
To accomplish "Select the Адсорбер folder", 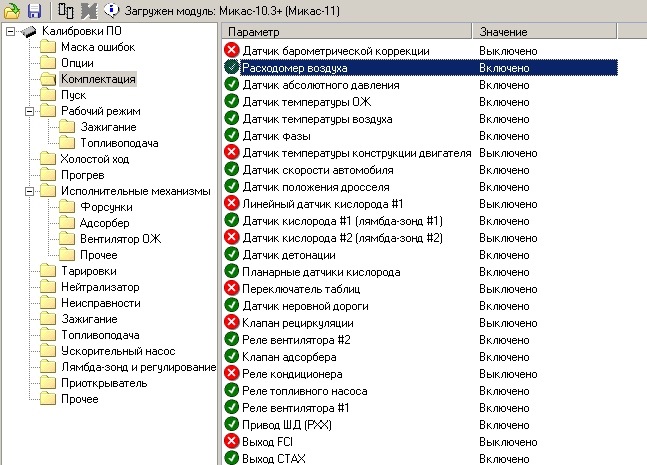I will pos(104,223).
